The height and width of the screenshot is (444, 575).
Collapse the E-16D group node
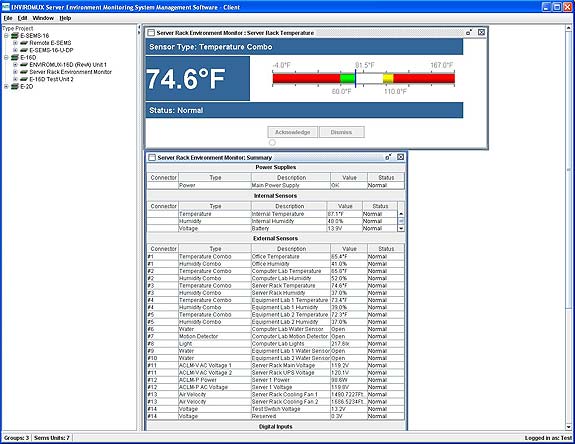point(6,58)
